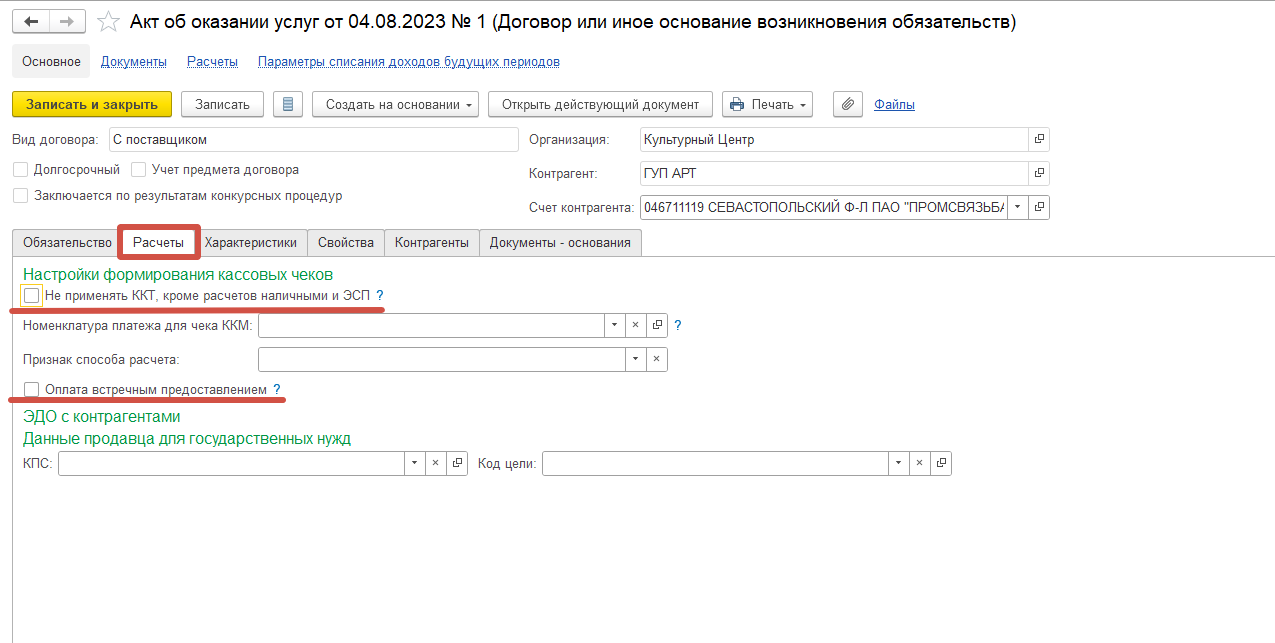Open Контрагент field details icon
This screenshot has height=643, width=1275.
click(x=1039, y=174)
